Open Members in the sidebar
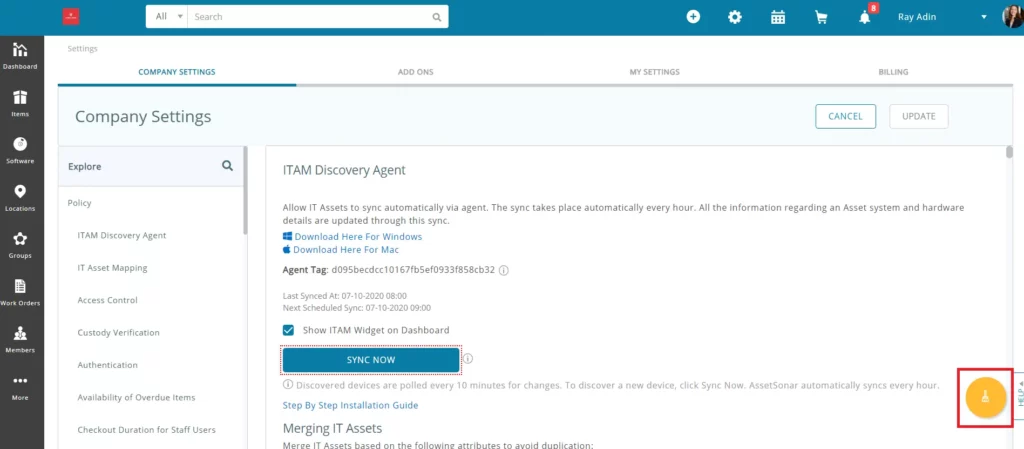 20,339
